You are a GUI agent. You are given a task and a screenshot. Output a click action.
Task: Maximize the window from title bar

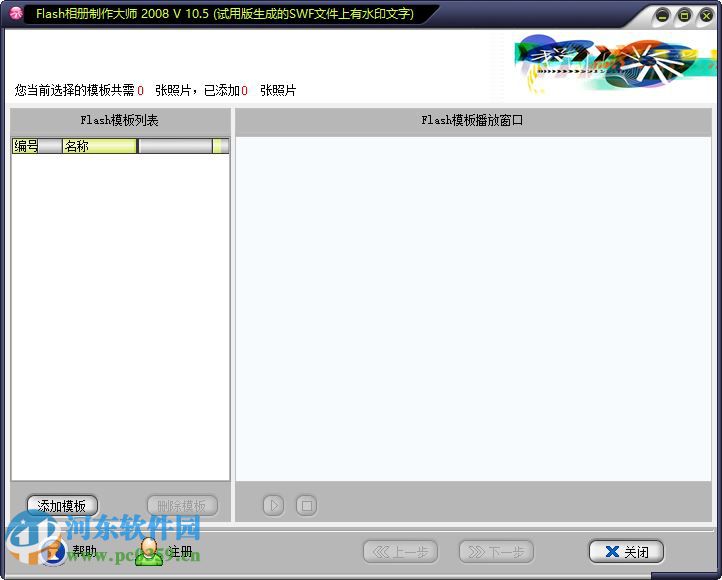point(684,16)
